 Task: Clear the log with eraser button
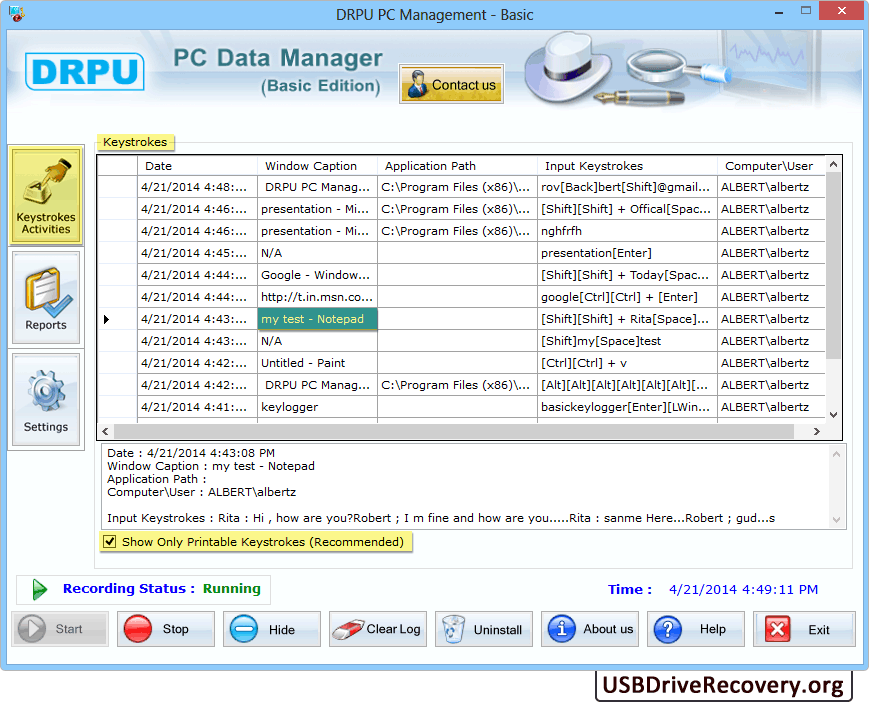[x=378, y=629]
